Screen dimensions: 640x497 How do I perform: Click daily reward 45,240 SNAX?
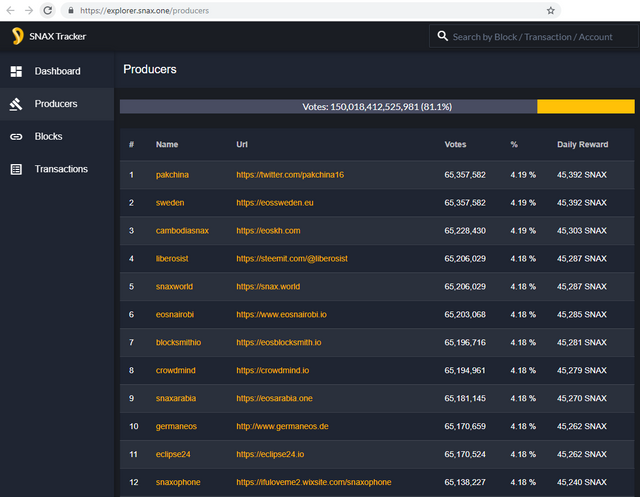pos(582,482)
